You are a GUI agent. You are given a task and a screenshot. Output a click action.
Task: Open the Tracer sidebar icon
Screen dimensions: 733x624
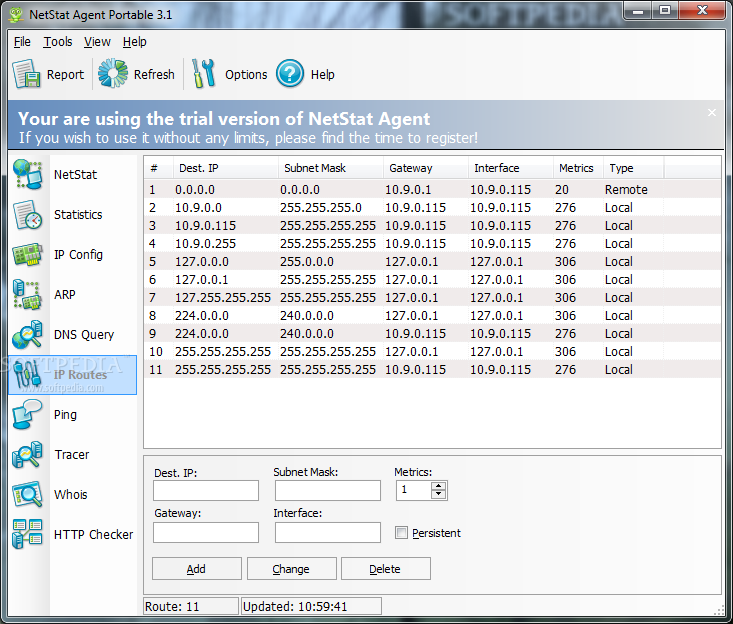[28, 455]
